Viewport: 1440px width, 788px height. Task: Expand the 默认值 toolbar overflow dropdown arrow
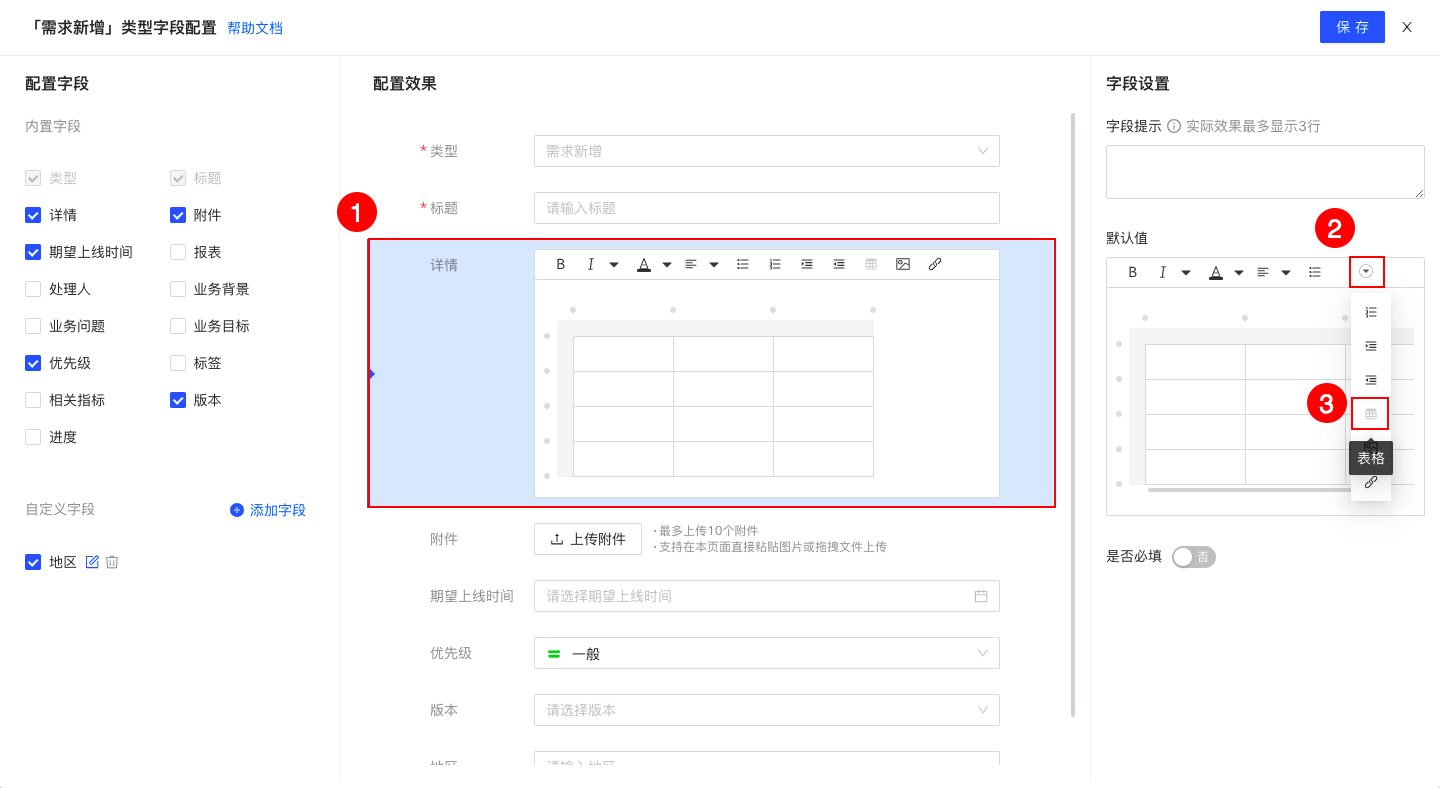click(x=1367, y=271)
